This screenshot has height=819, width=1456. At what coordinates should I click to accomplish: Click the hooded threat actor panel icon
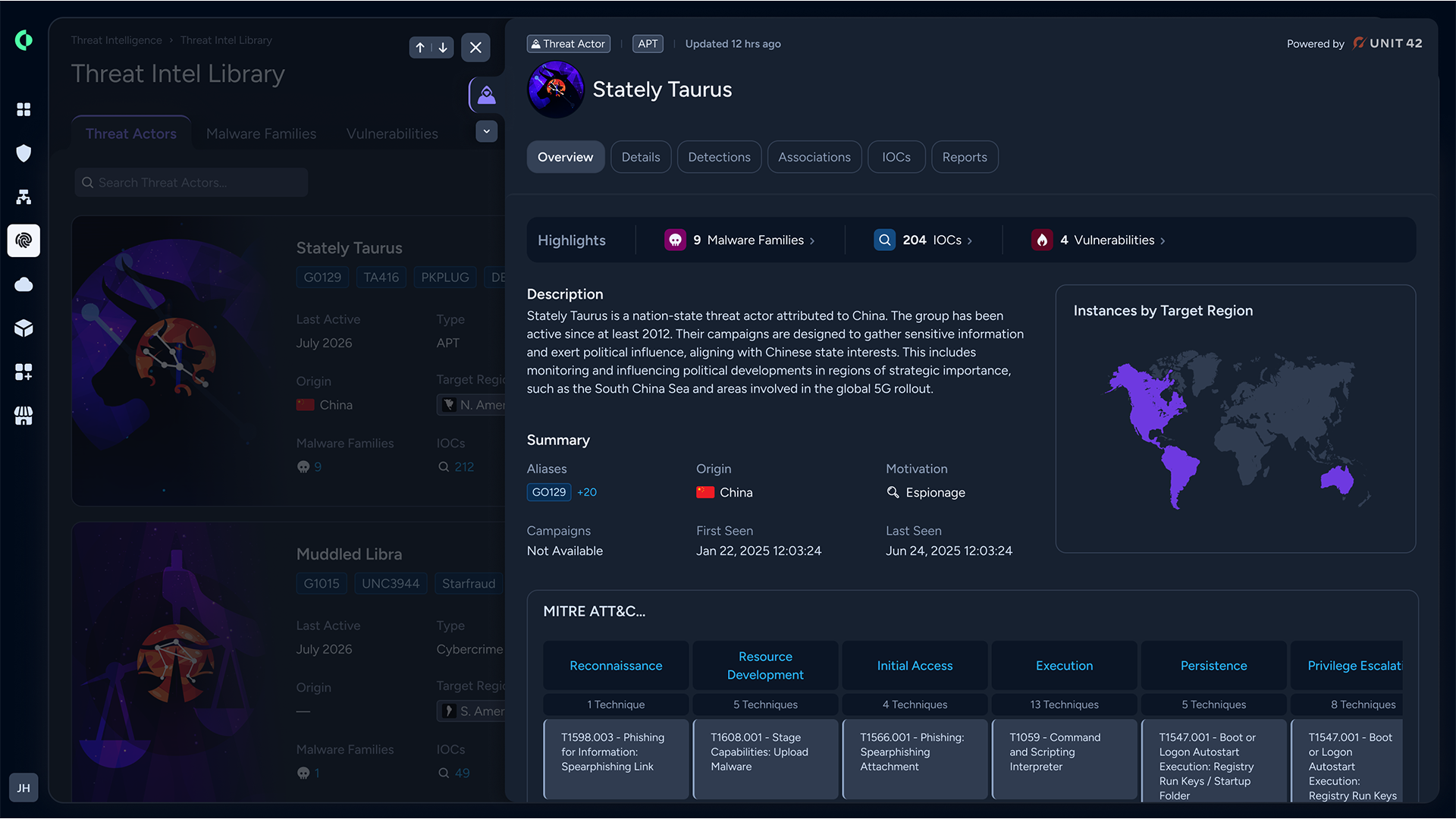point(487,95)
